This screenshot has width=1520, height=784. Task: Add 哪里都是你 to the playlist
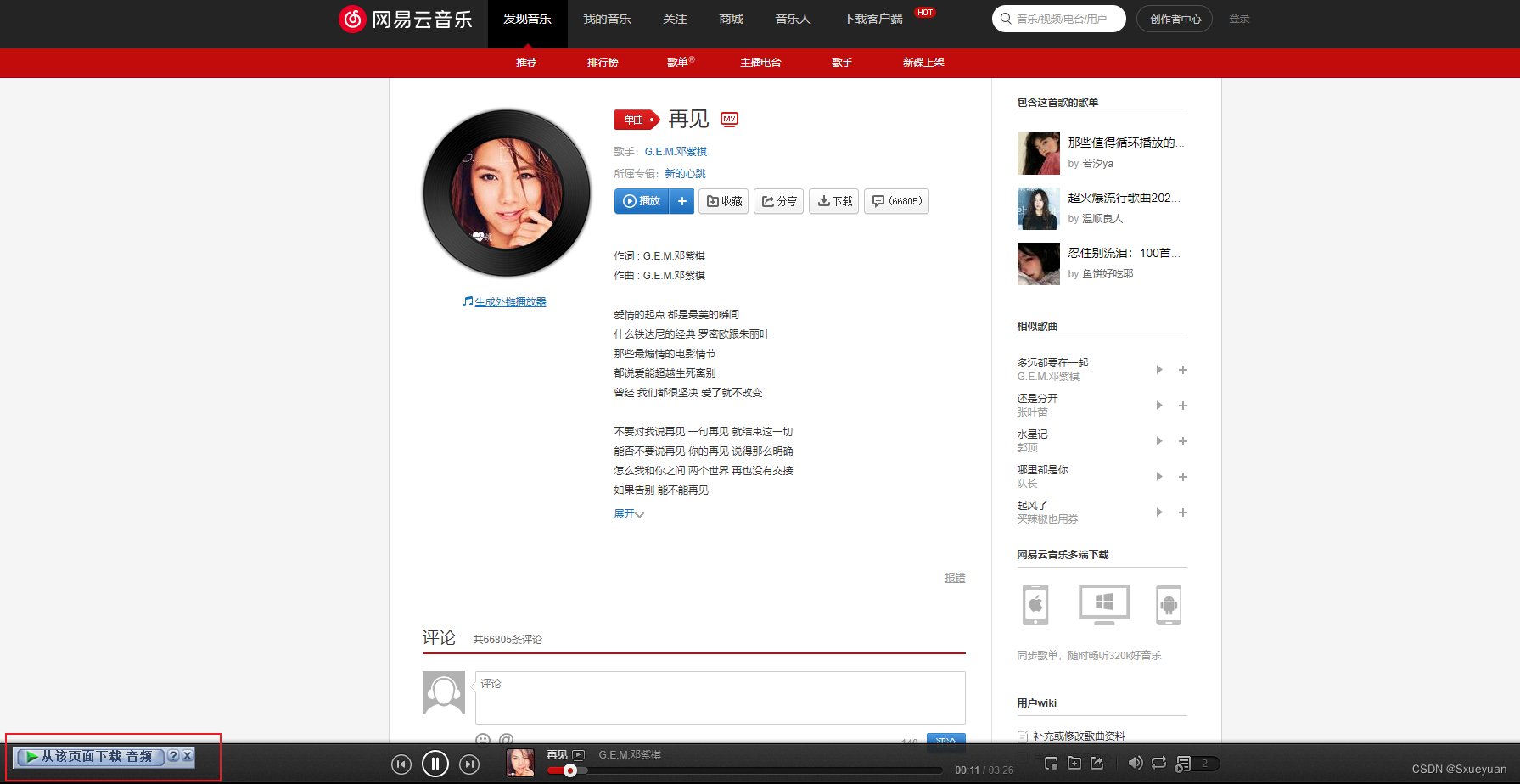(x=1183, y=477)
